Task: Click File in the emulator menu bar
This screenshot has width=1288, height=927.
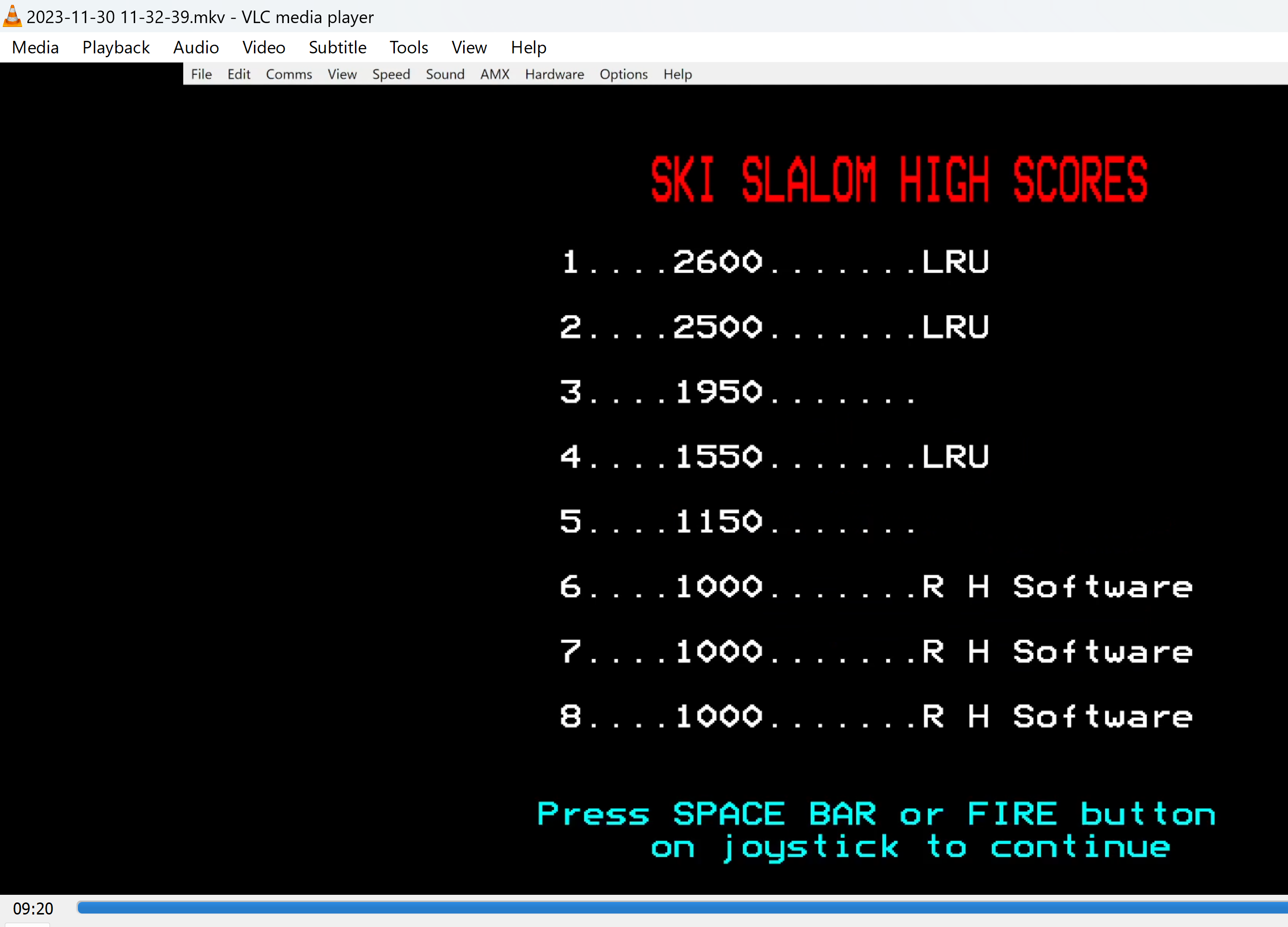Action: (201, 75)
